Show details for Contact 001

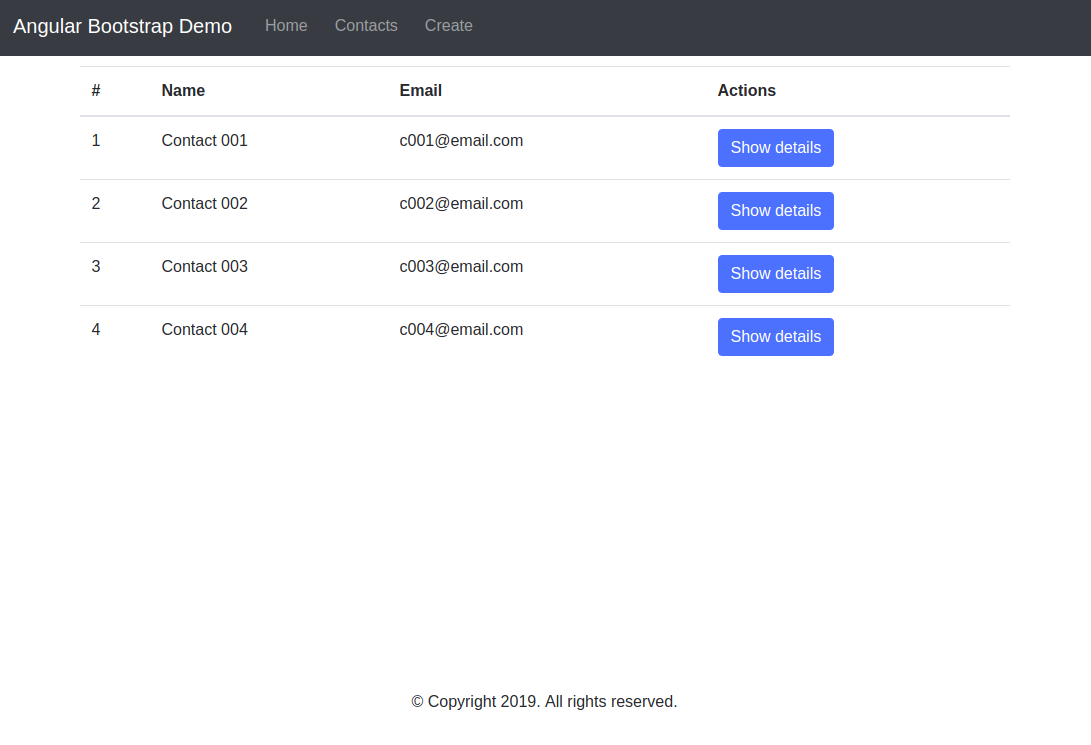tap(775, 147)
